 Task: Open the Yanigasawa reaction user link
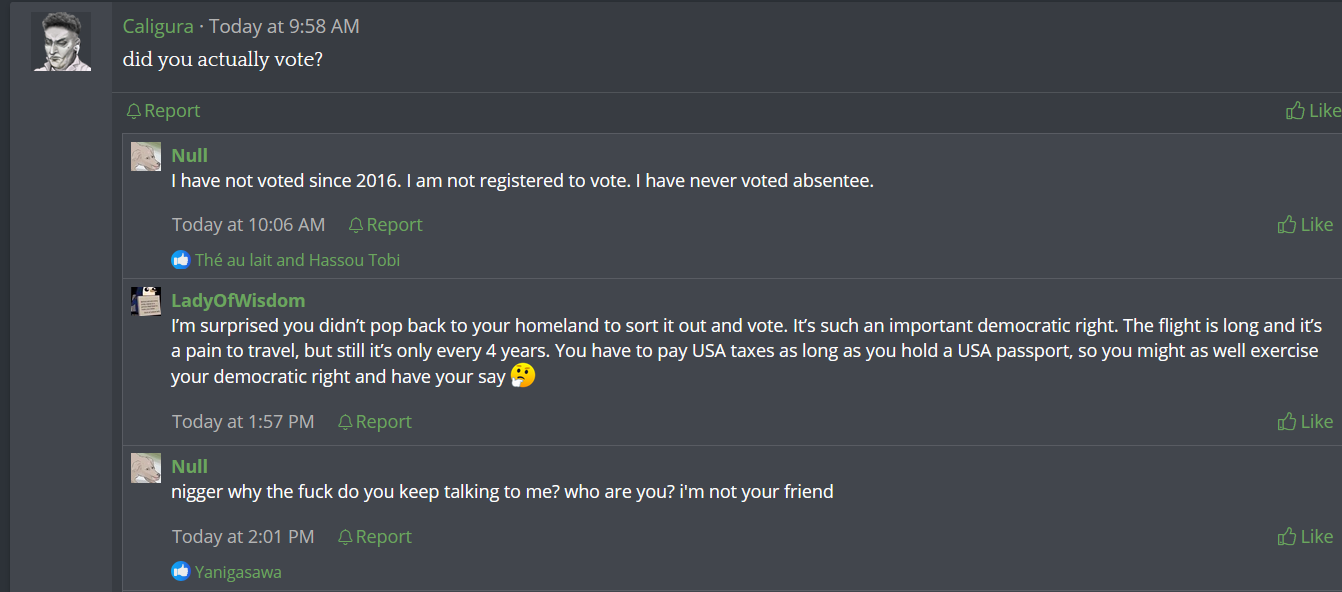[238, 572]
